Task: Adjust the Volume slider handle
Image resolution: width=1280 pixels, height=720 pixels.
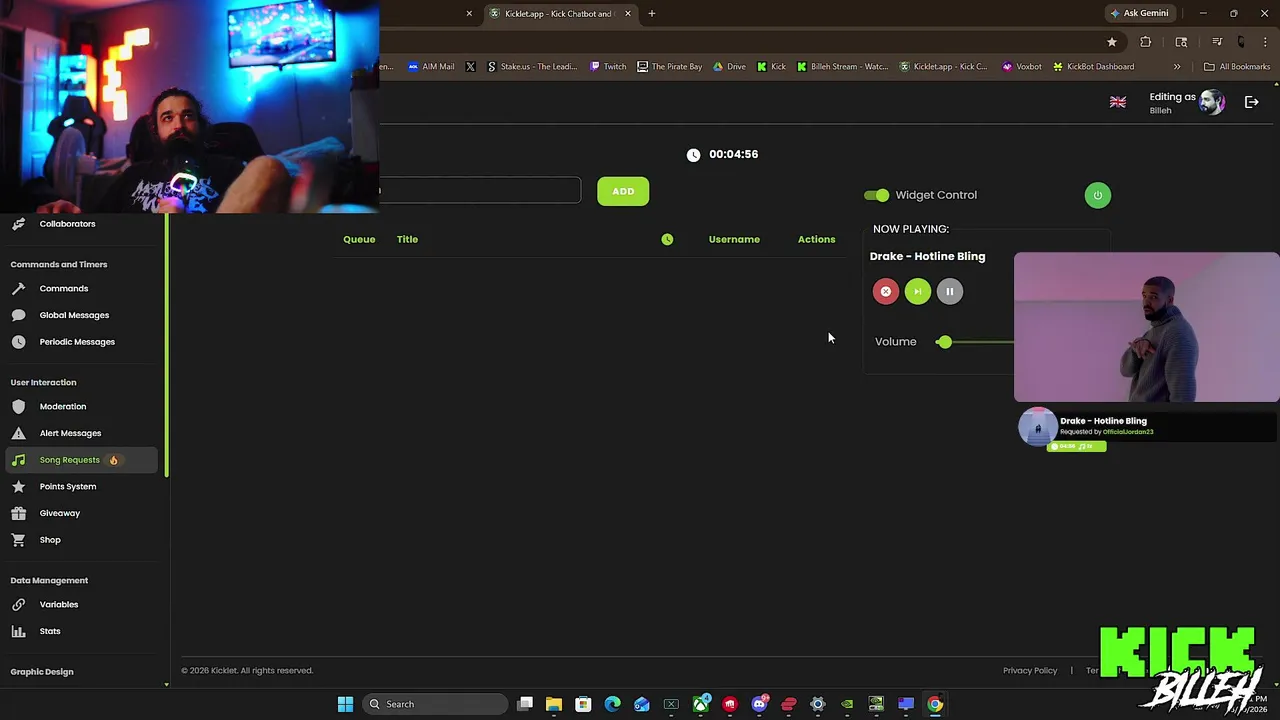Action: pos(944,342)
